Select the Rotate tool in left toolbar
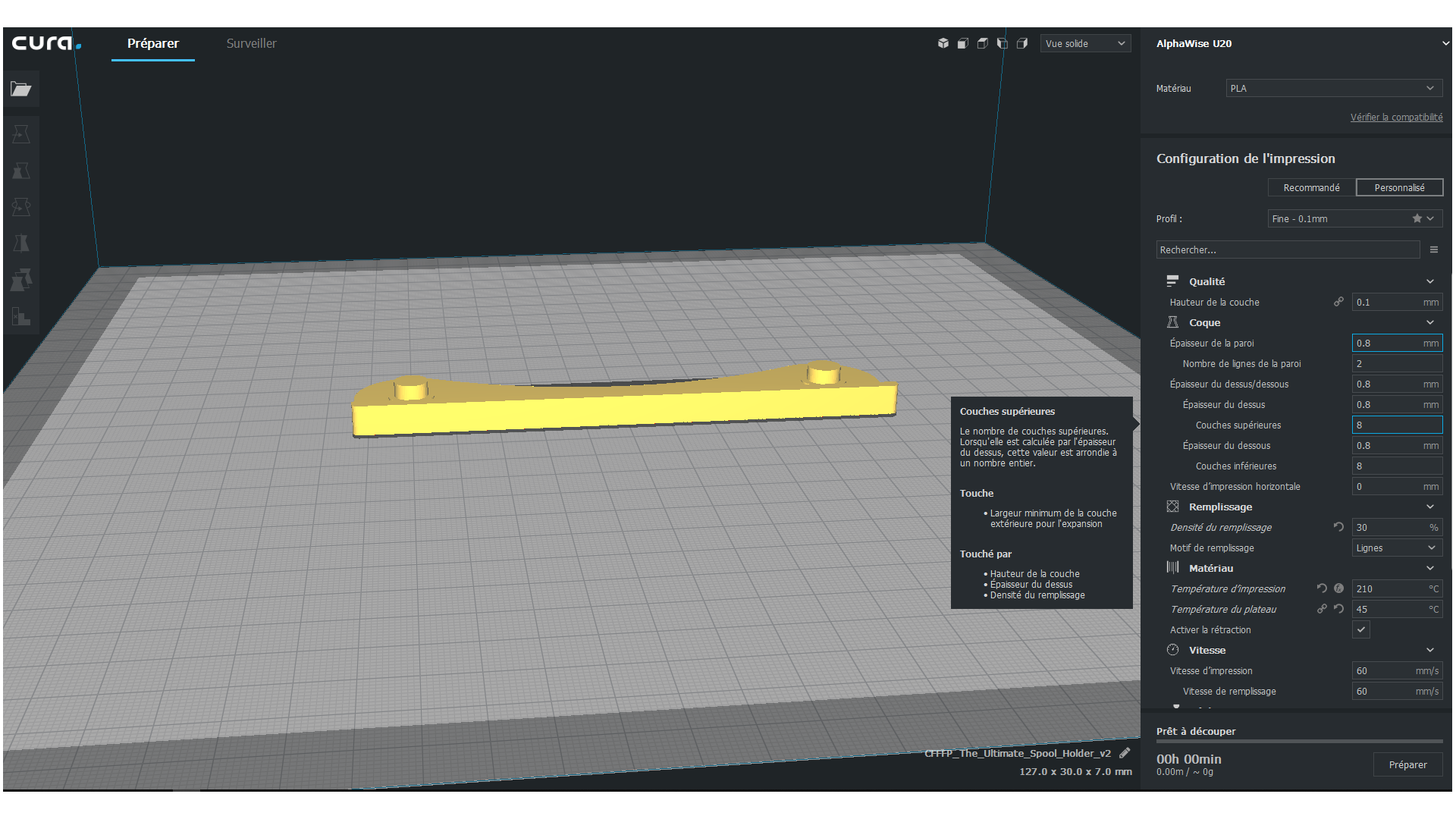Screen dimensions: 1456x819 coord(21,207)
